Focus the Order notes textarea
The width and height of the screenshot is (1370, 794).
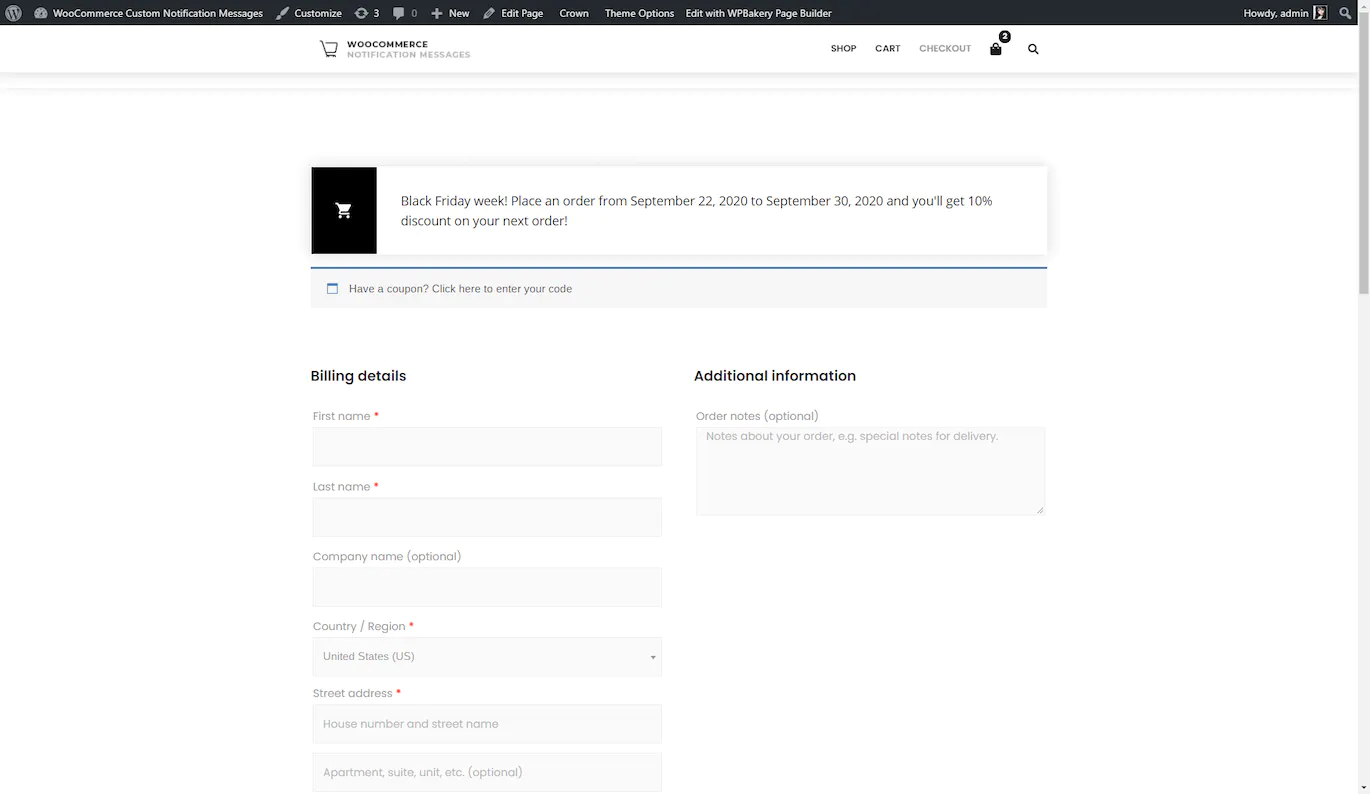[870, 471]
